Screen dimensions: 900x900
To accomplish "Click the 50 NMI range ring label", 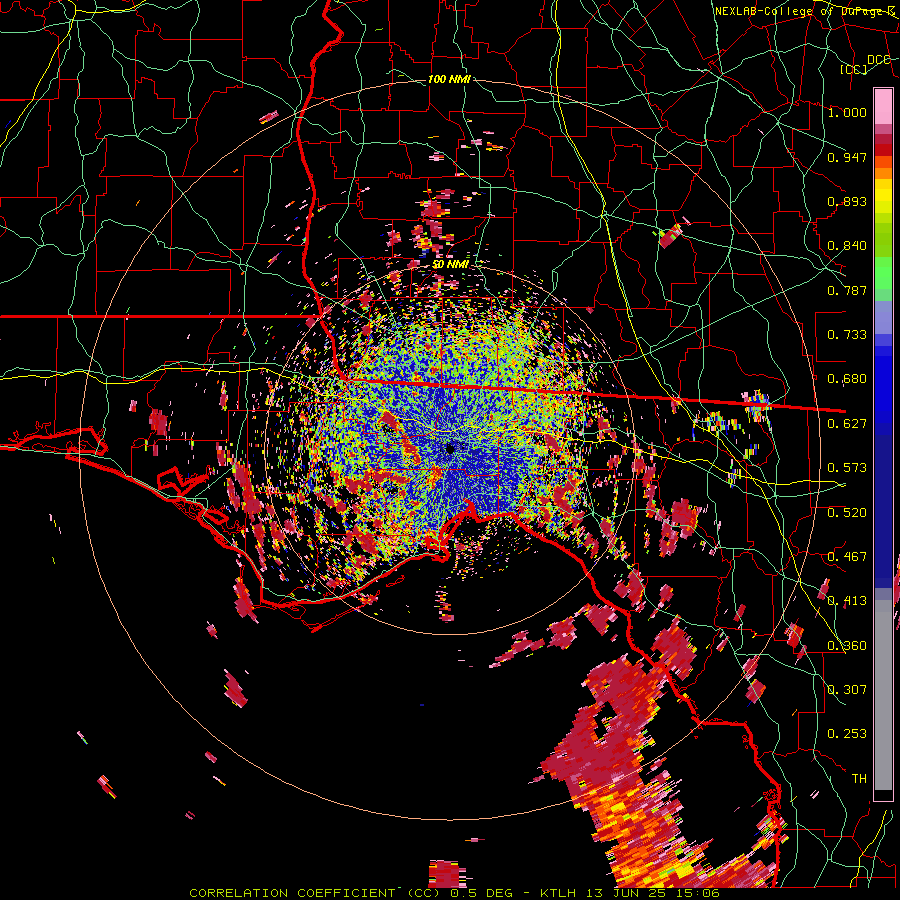I will pyautogui.click(x=450, y=265).
